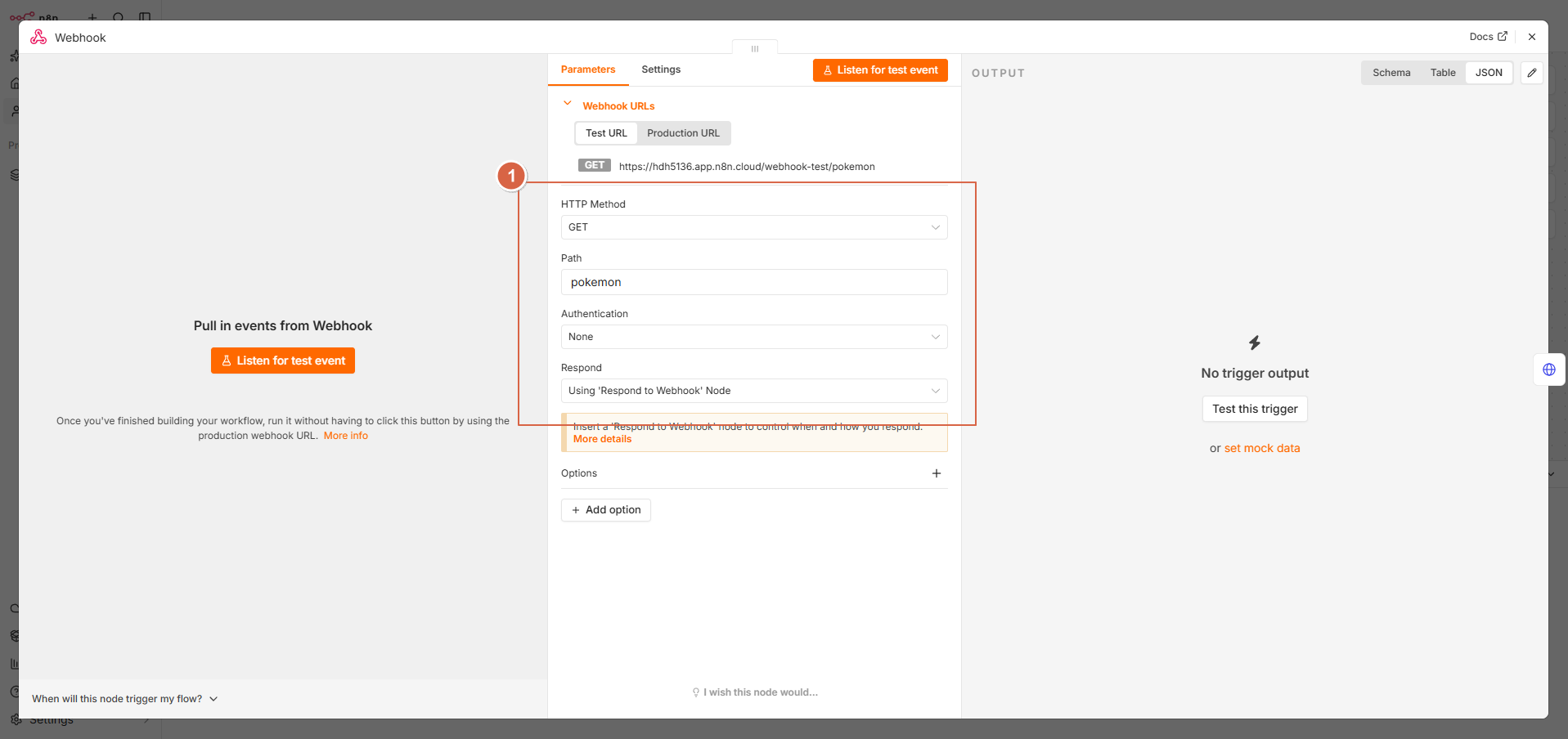The image size is (1568, 739).
Task: Click top-right Listen for test event button
Action: [880, 70]
